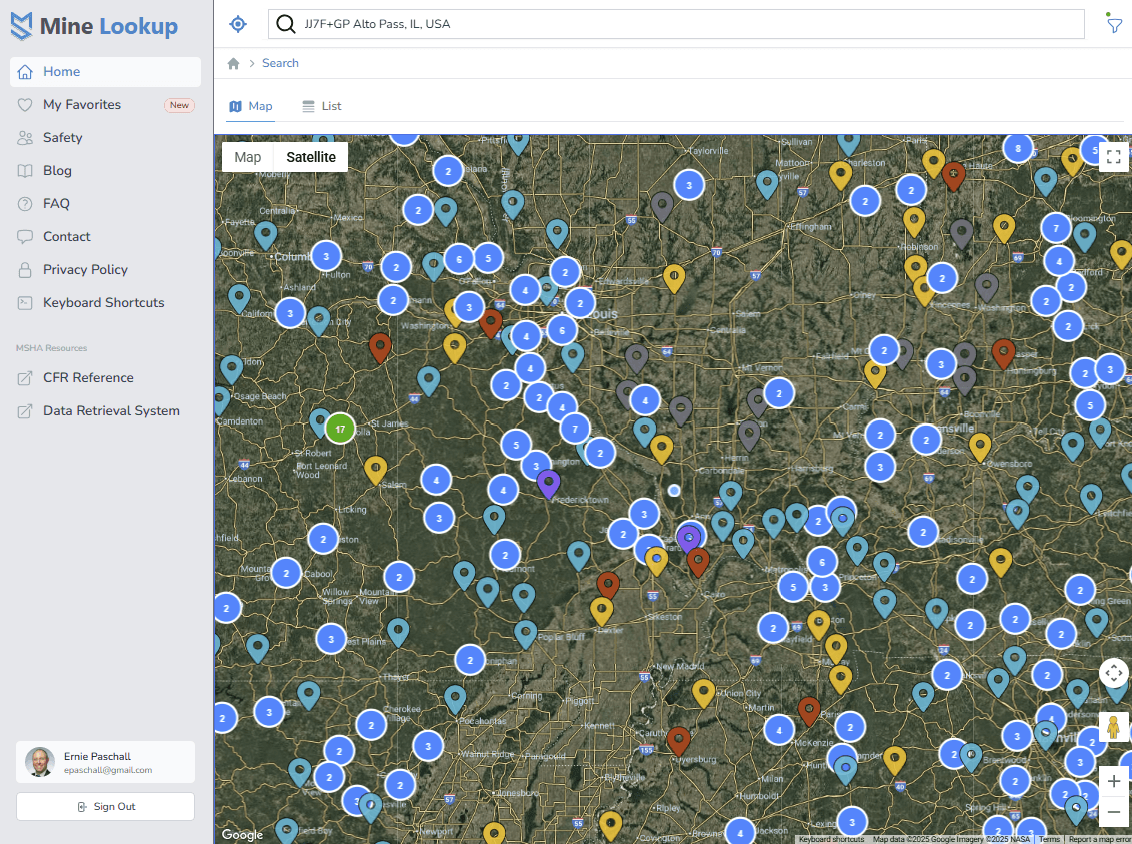This screenshot has height=844, width=1132.
Task: Expand the green cluster marker showing 17 mines
Action: (x=340, y=428)
